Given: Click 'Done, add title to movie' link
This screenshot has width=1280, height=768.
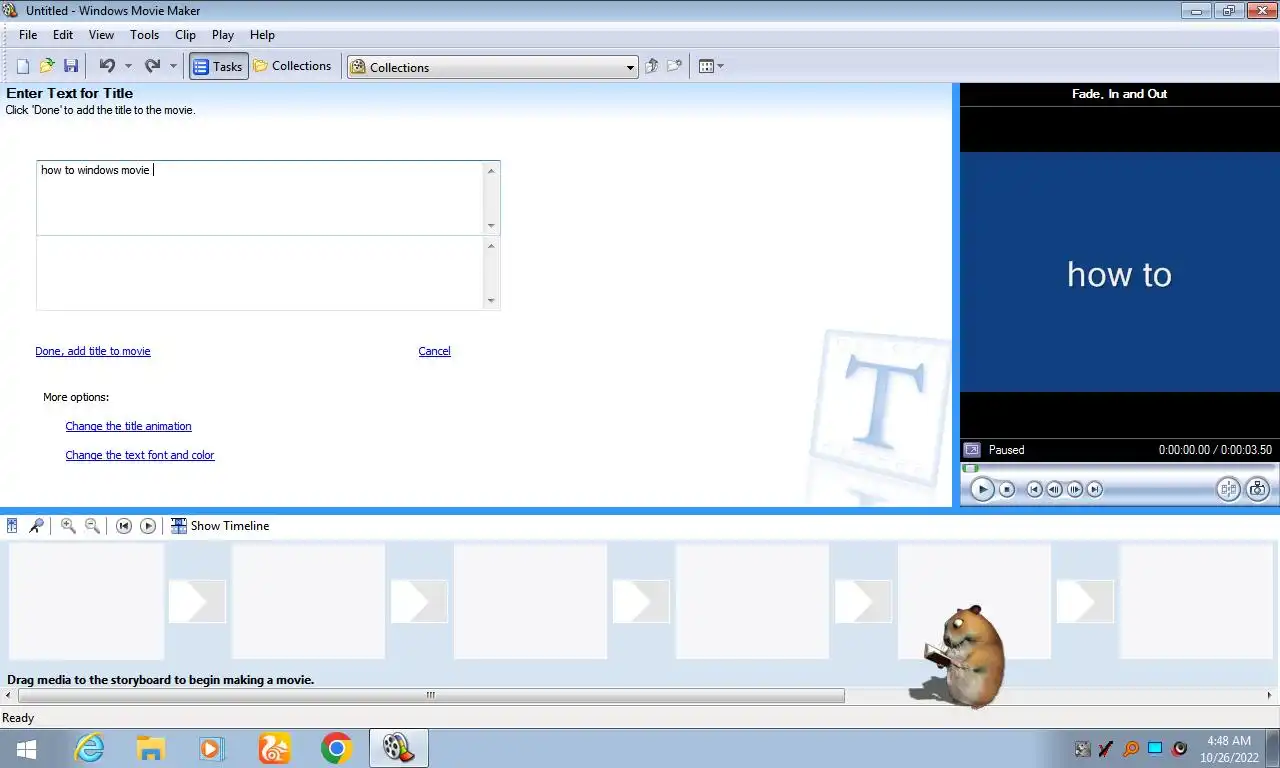Looking at the screenshot, I should tap(93, 351).
